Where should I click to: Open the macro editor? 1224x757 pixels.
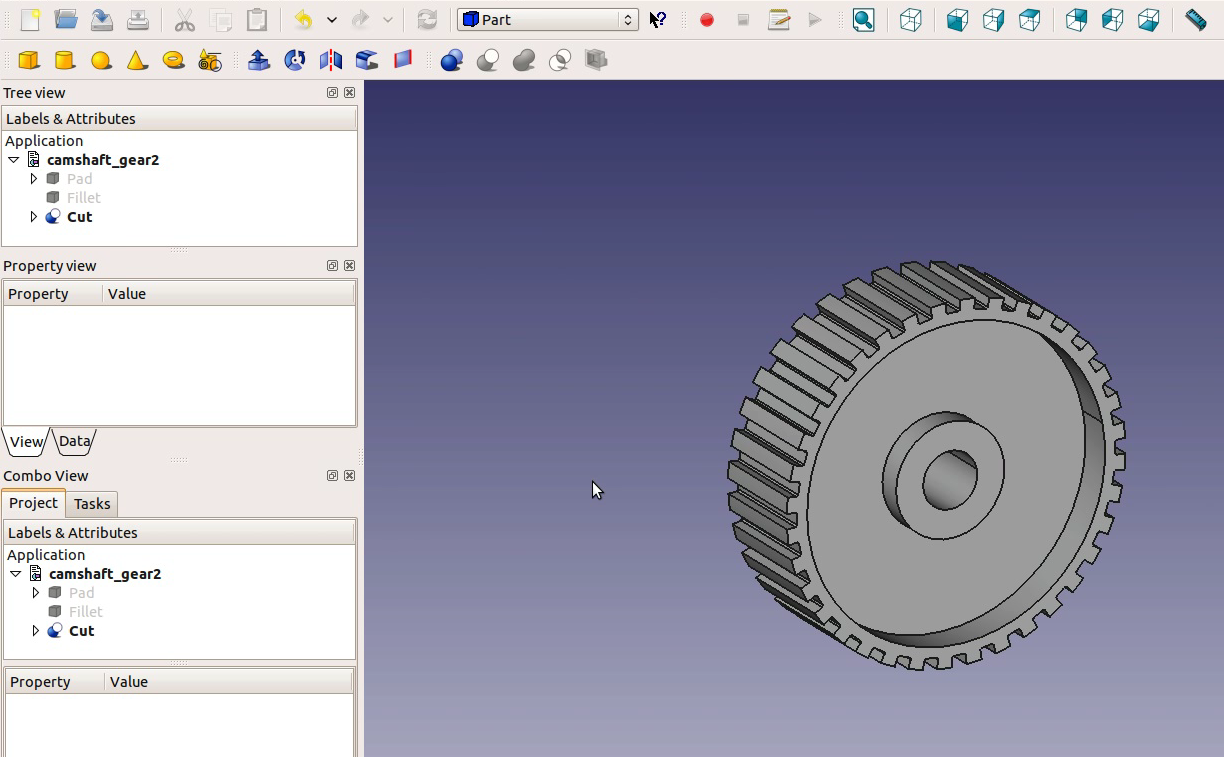778,18
